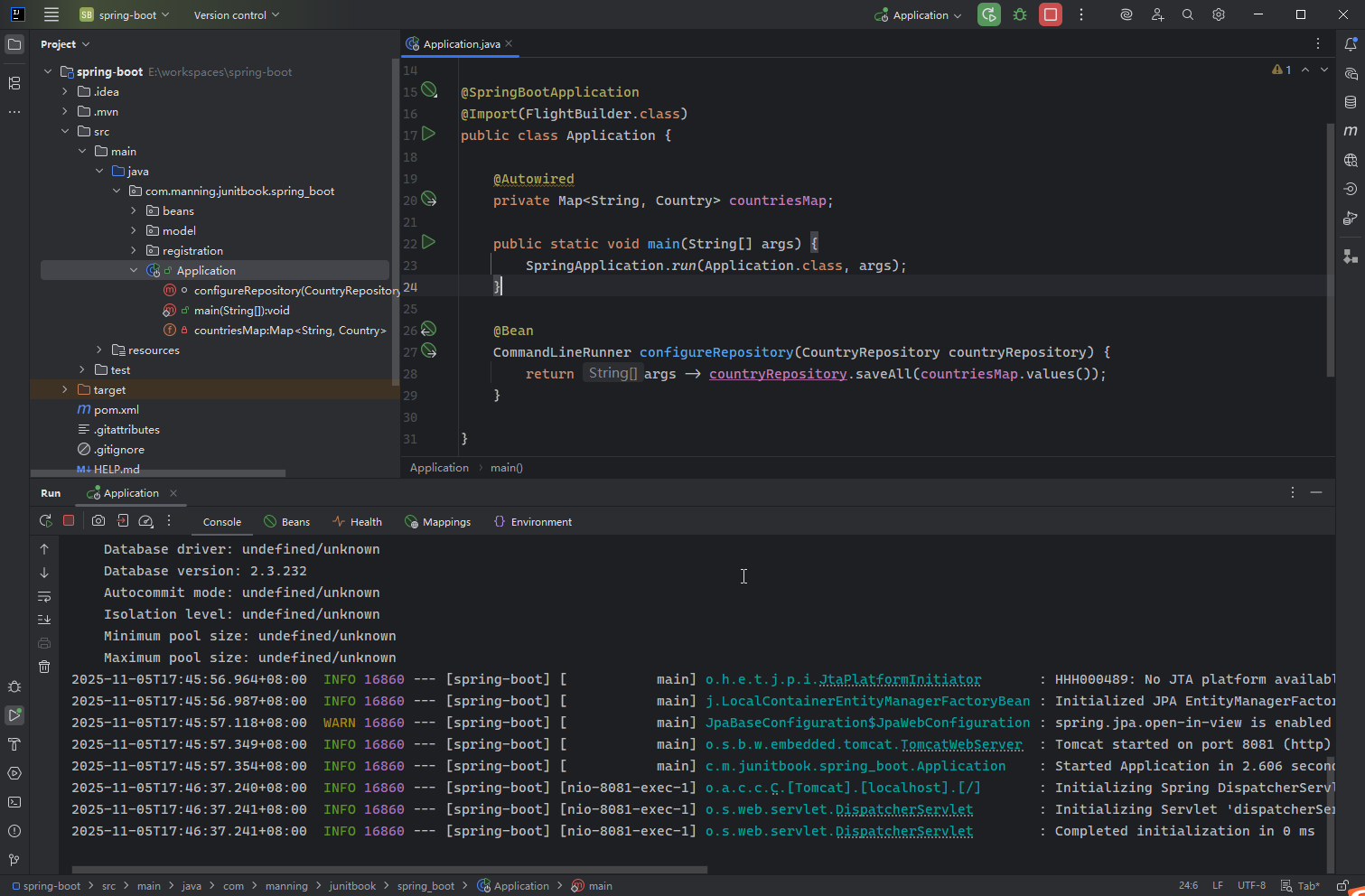Toggle scroll to end of console
The width and height of the screenshot is (1365, 896).
[44, 620]
